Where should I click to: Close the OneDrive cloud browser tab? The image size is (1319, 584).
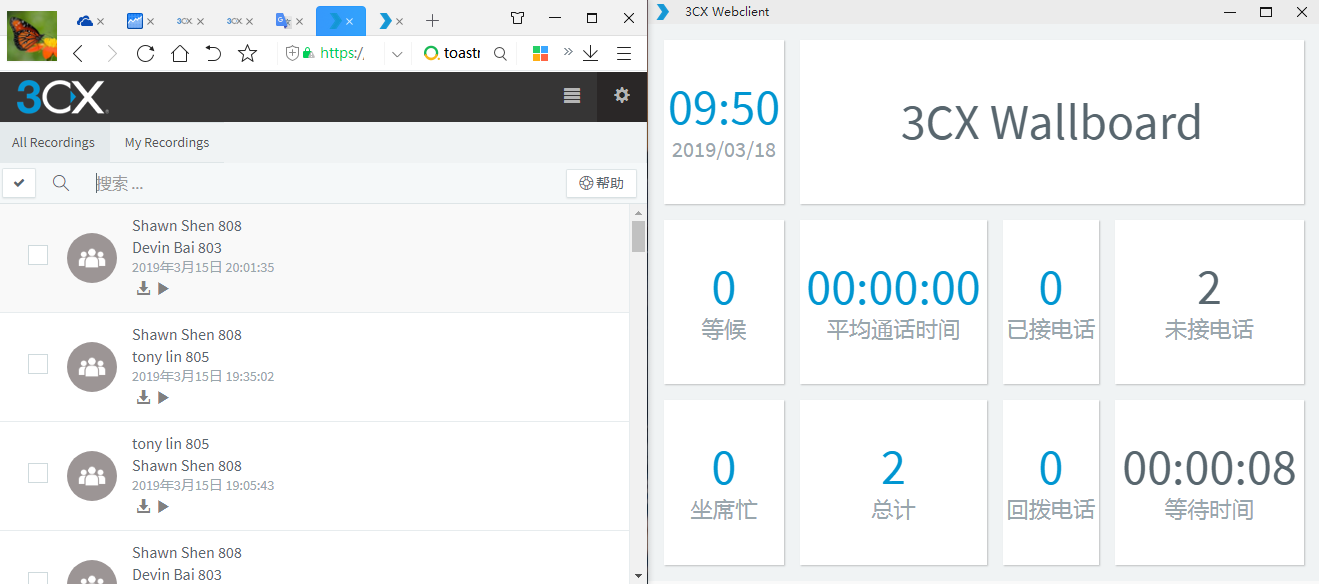point(101,21)
